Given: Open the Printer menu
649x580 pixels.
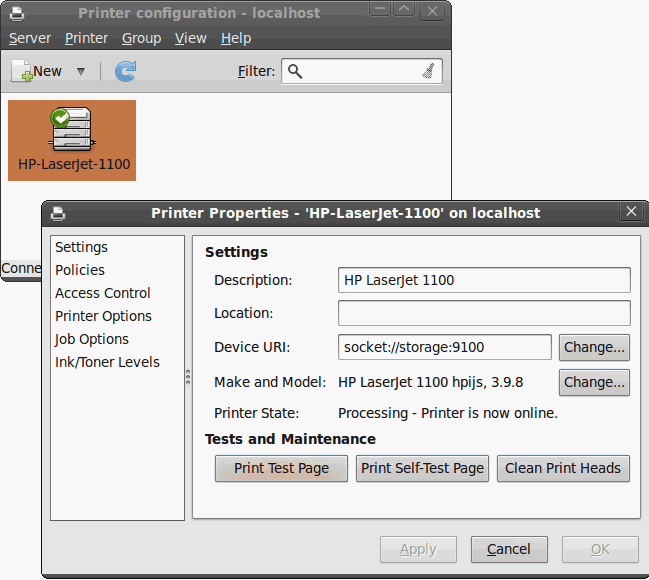Looking at the screenshot, I should 86,38.
